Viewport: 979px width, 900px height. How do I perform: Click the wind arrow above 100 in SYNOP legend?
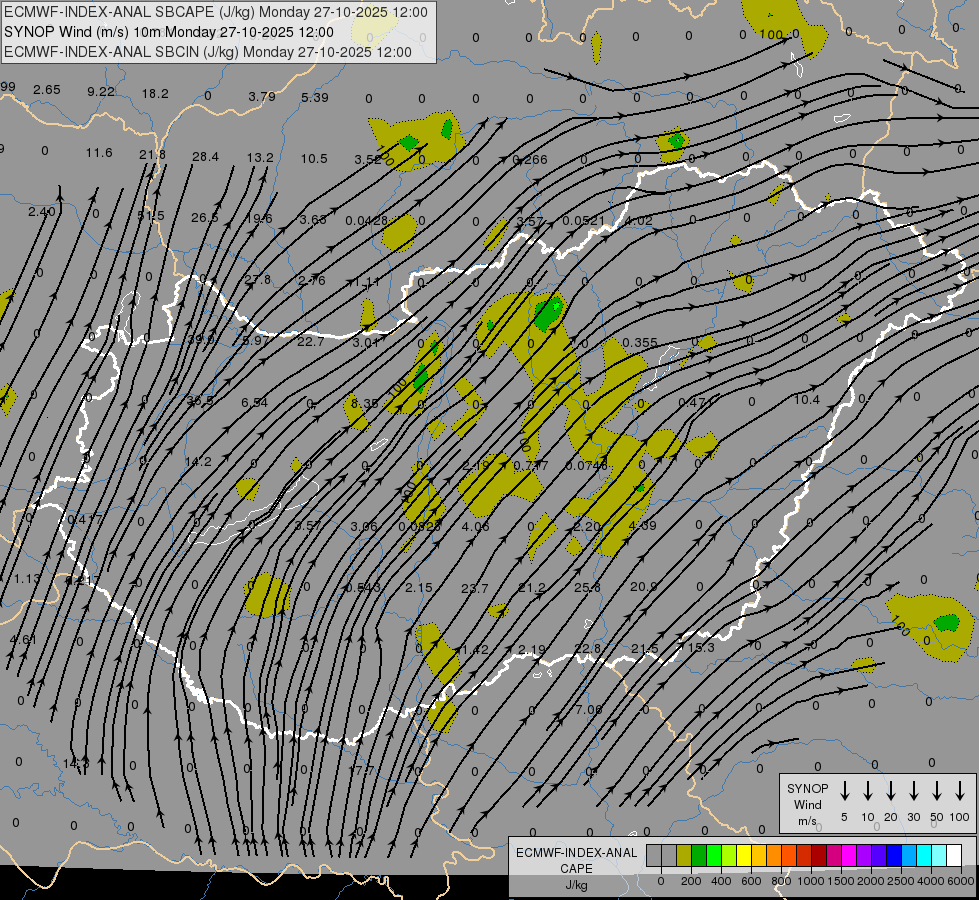[960, 790]
